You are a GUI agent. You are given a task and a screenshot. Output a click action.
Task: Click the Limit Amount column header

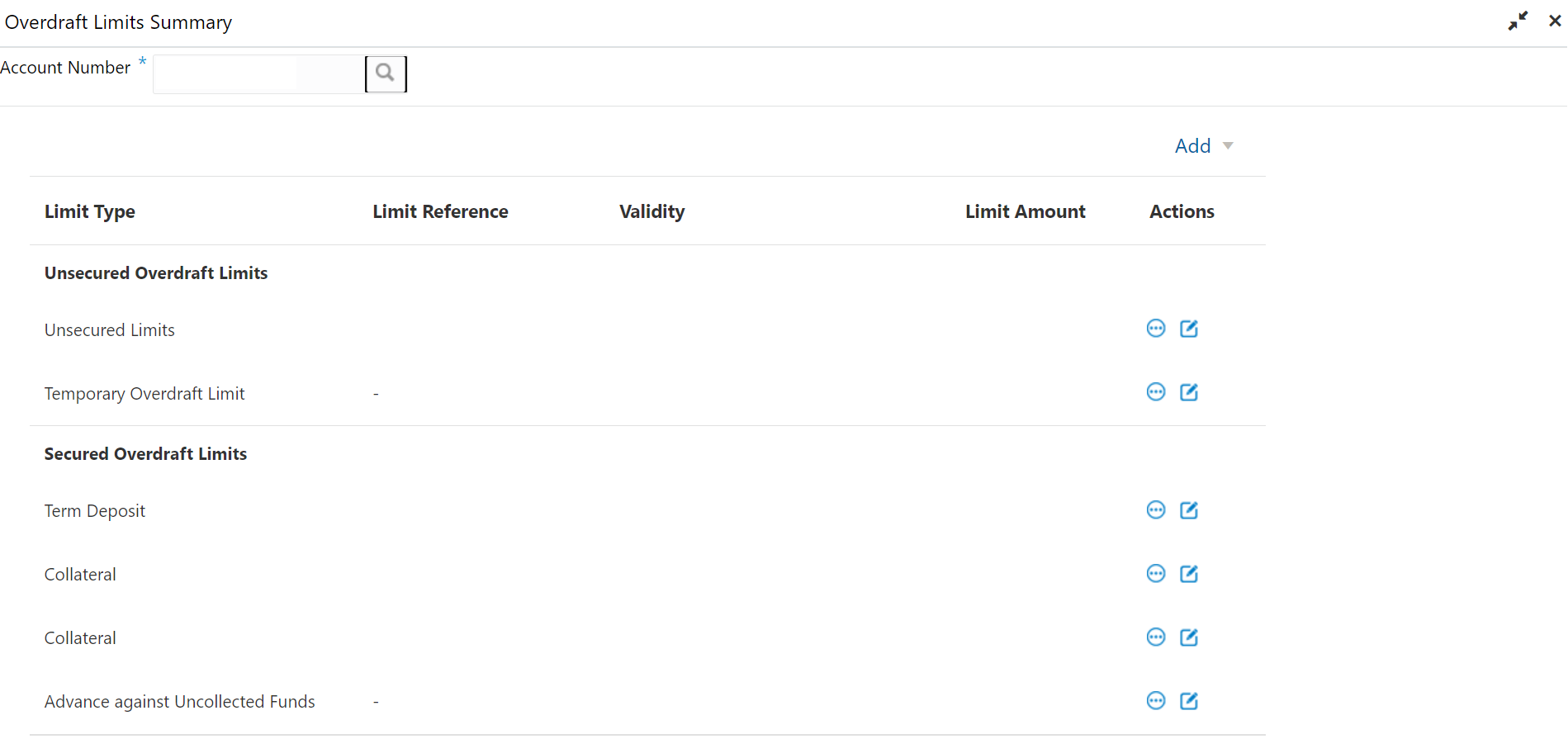tap(1026, 212)
